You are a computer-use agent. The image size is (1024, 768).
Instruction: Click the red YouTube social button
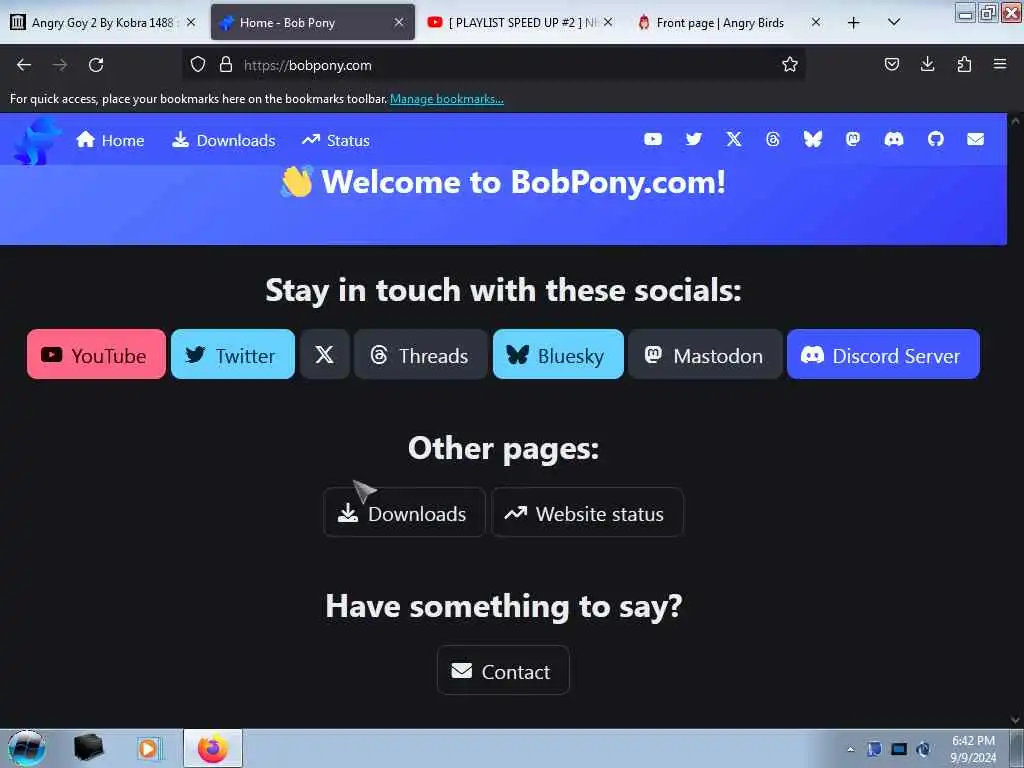(96, 355)
